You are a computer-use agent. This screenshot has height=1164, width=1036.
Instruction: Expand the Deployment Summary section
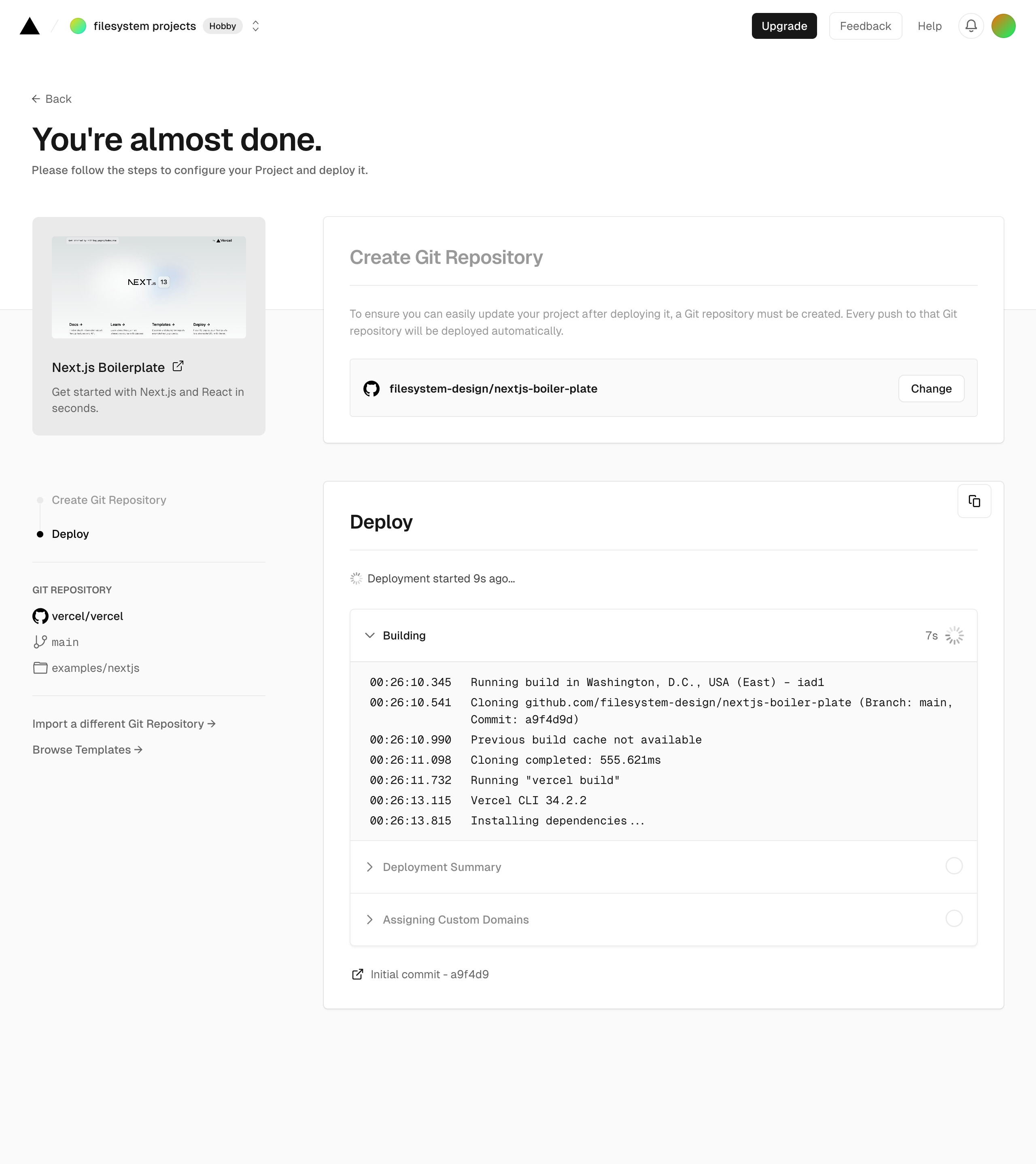[x=664, y=867]
